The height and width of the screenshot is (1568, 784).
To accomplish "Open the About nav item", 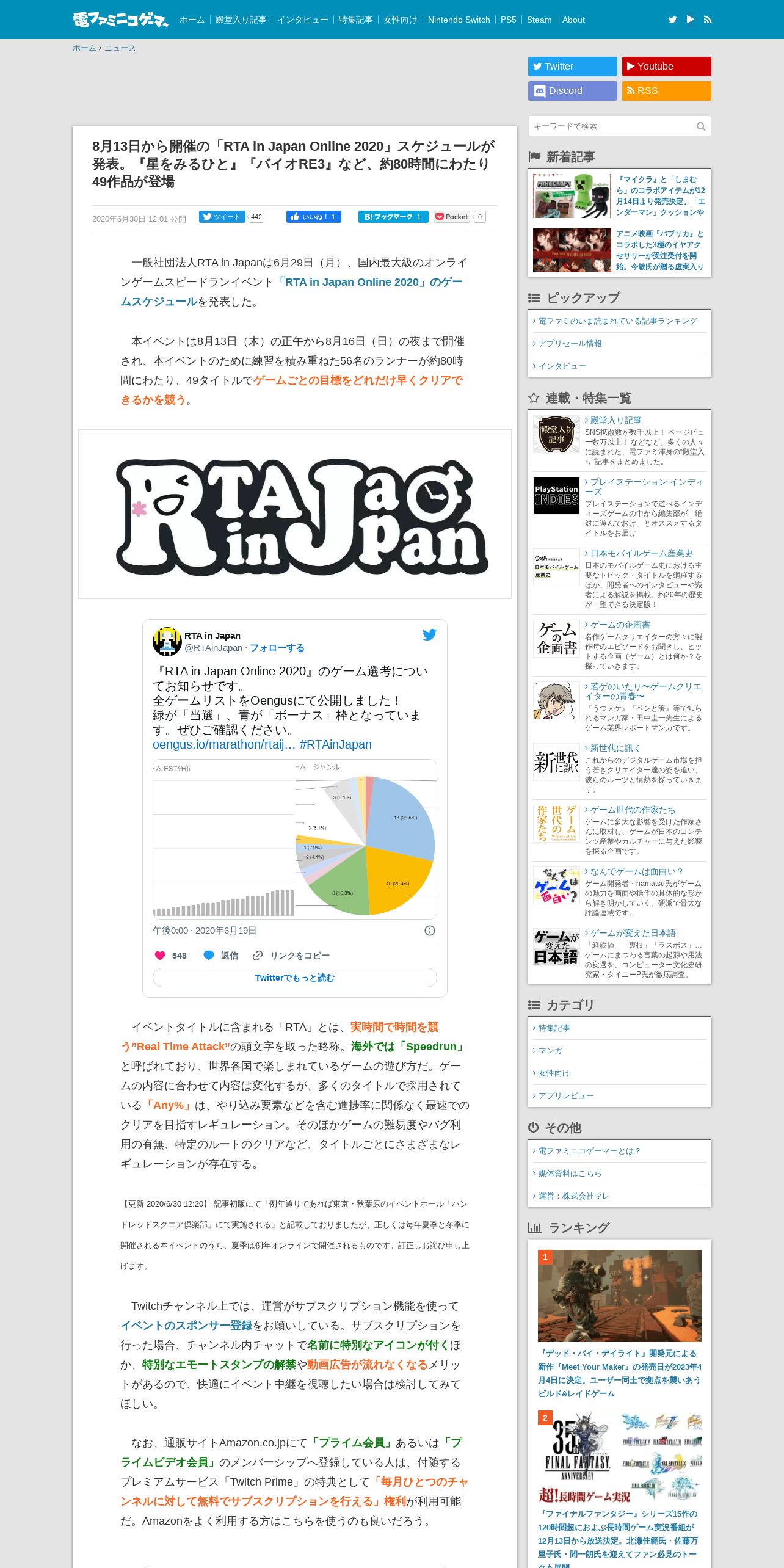I will [573, 20].
